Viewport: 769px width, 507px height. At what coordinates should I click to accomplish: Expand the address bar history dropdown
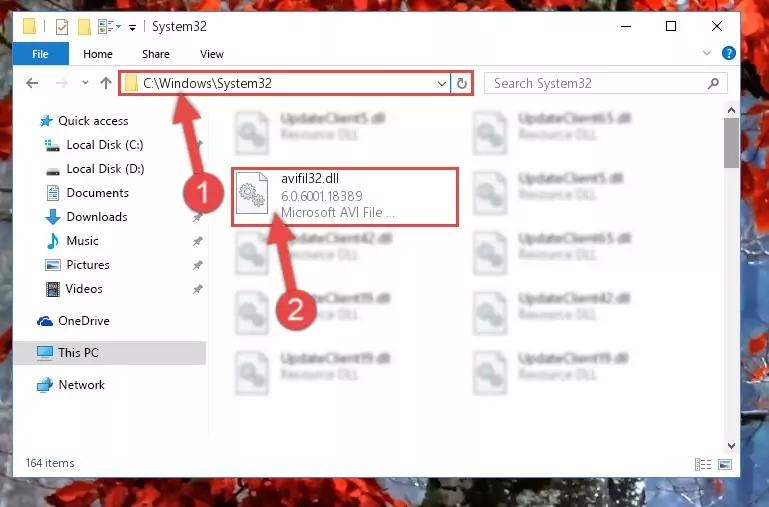click(442, 84)
